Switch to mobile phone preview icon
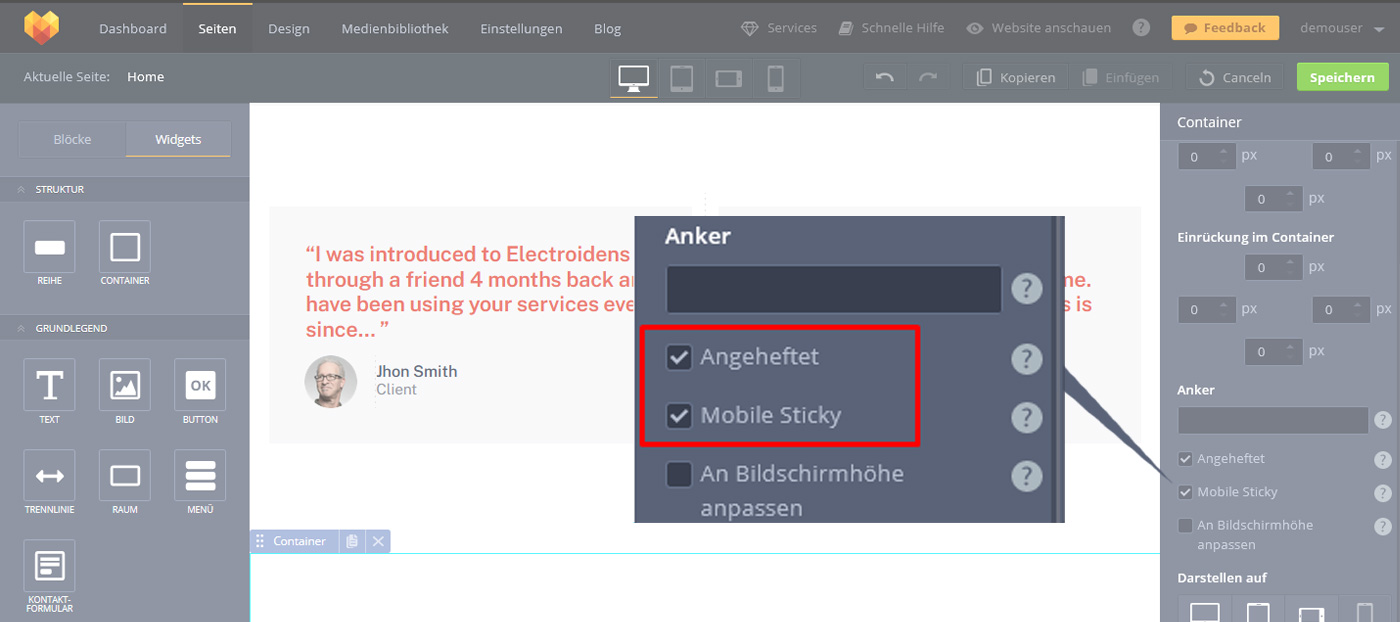Screen dimensions: 1400x622 coord(775,78)
